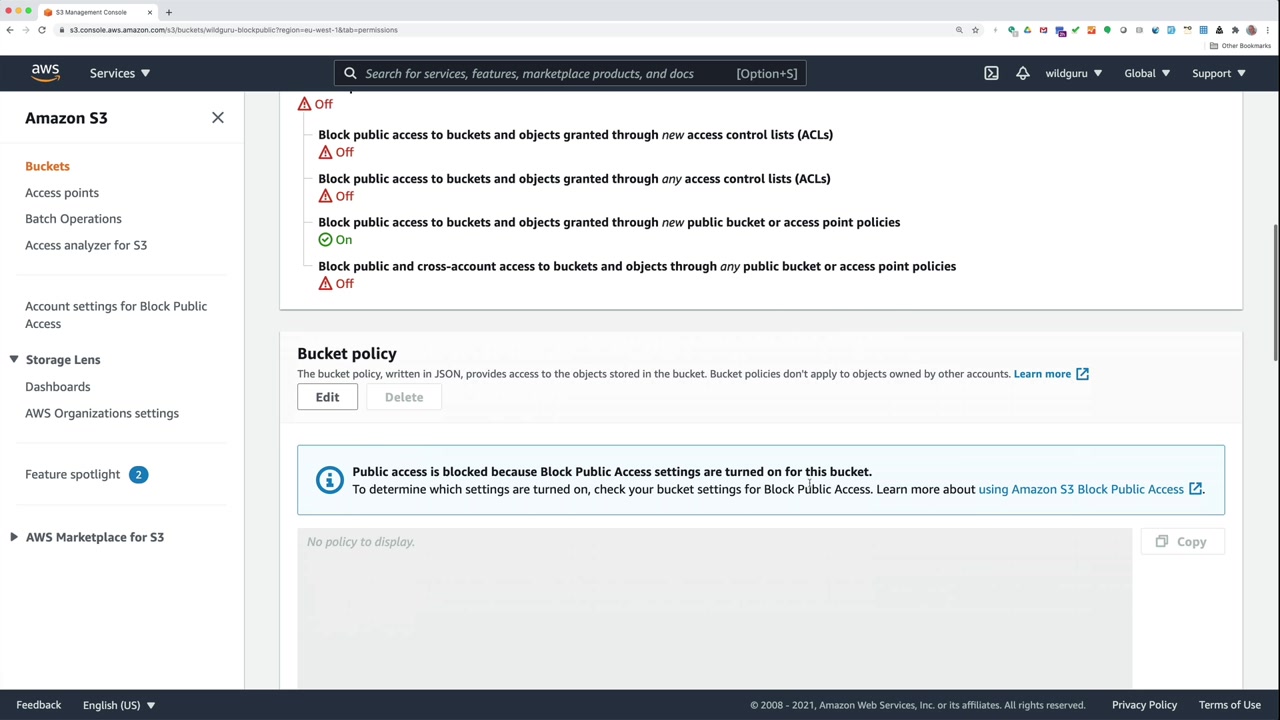Click 'Block public access ... new access control lists' text
Screen dimensions: 1280x720
click(x=575, y=135)
